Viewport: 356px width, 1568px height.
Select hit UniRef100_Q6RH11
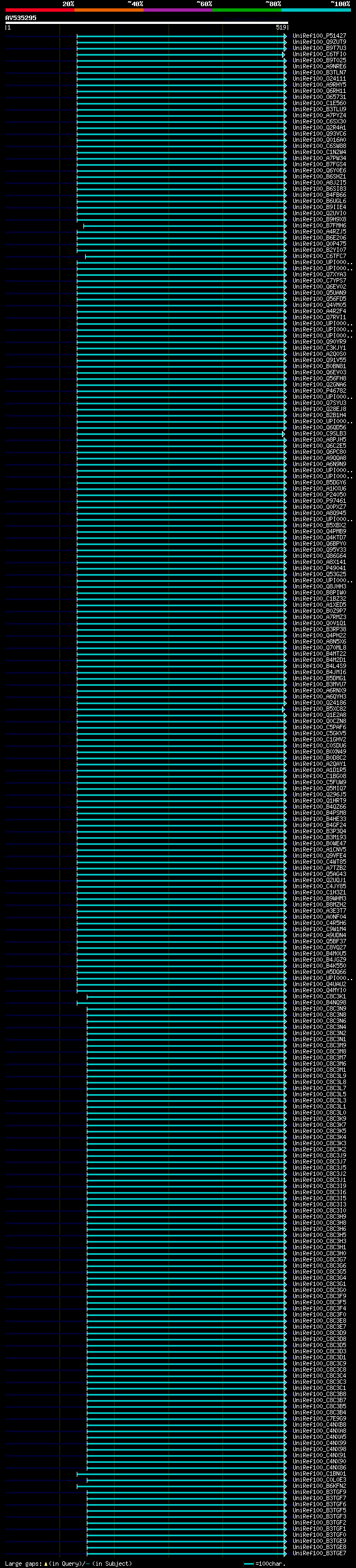point(319,91)
